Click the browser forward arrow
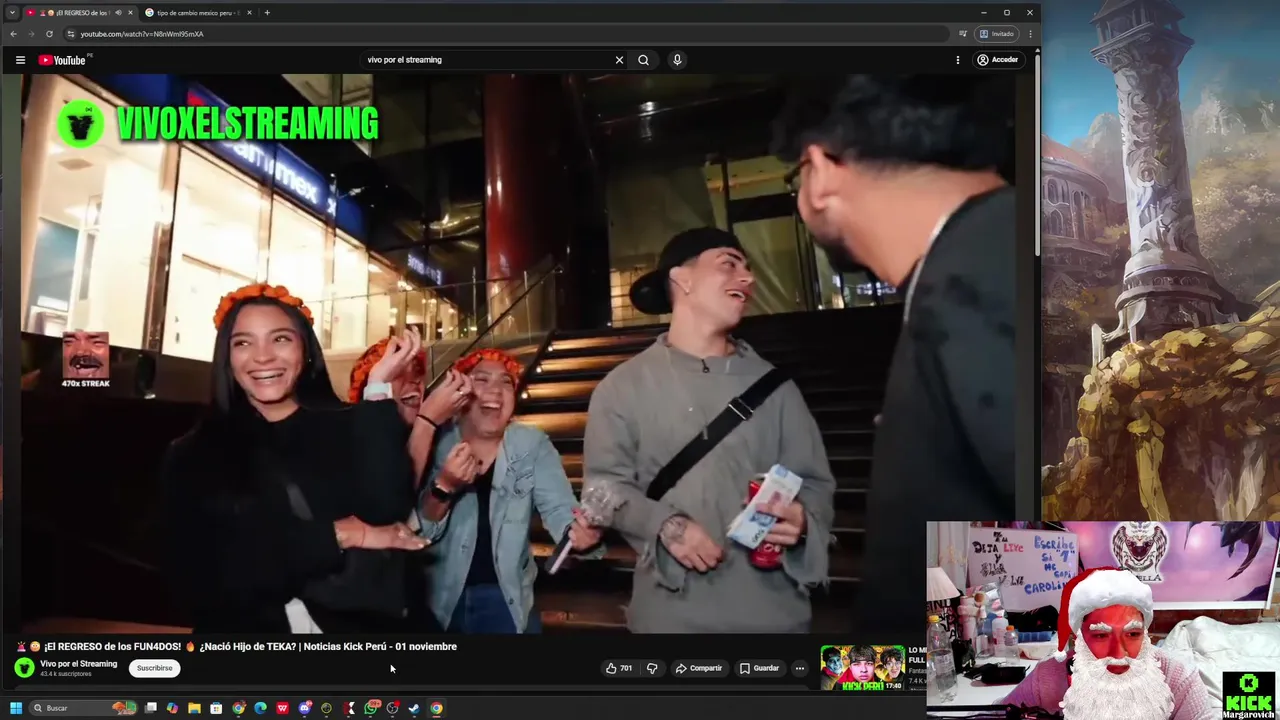This screenshot has width=1280, height=720. [x=31, y=34]
